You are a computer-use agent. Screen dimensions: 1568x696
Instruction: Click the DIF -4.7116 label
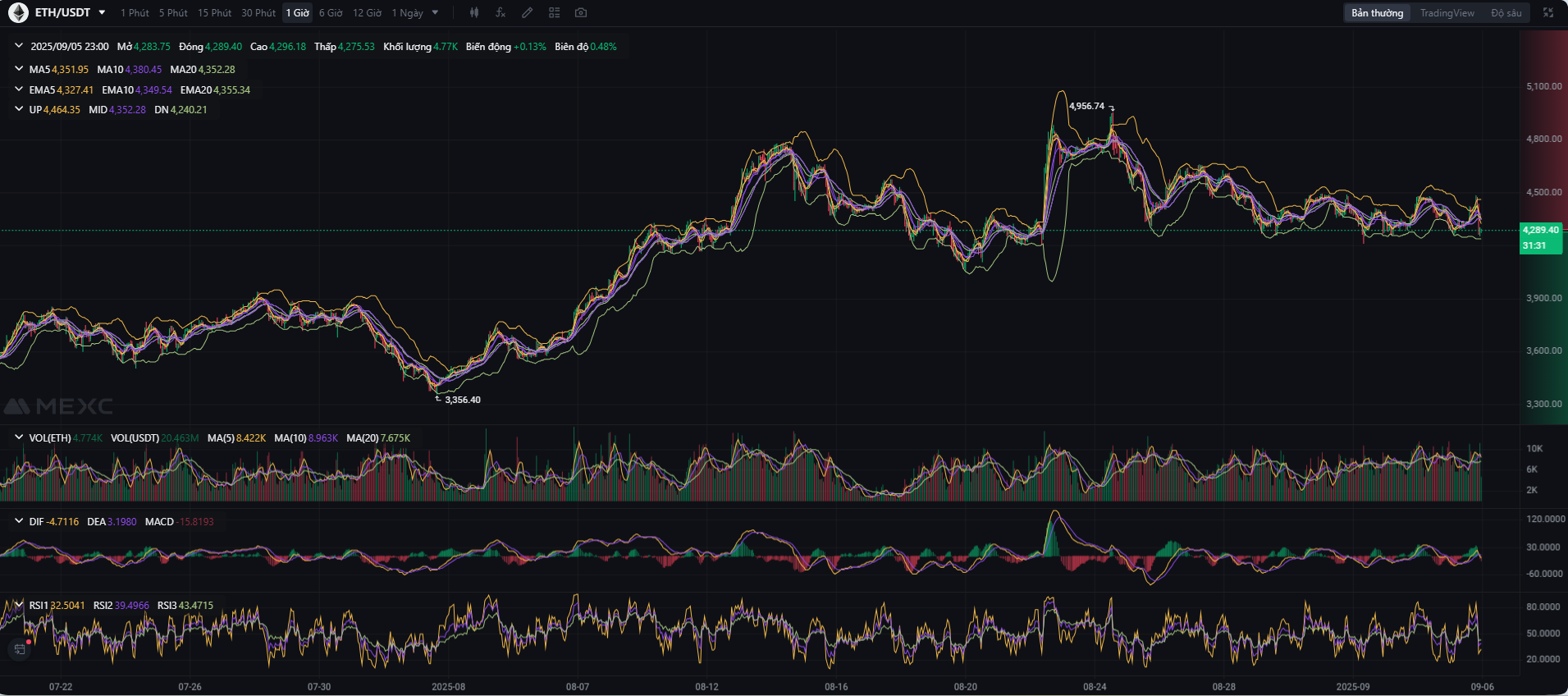(54, 522)
